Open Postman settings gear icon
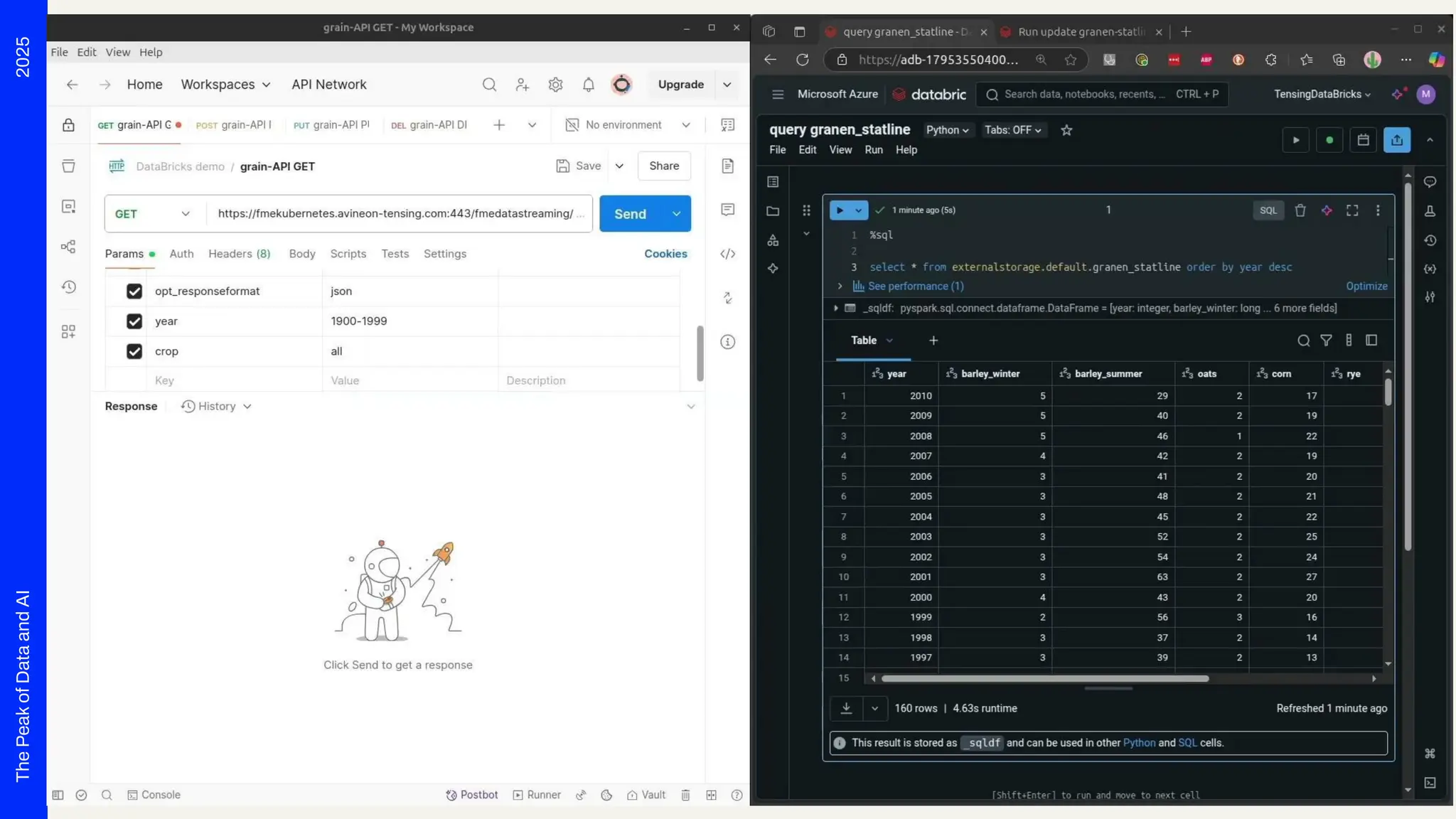Image resolution: width=1456 pixels, height=819 pixels. (x=555, y=85)
